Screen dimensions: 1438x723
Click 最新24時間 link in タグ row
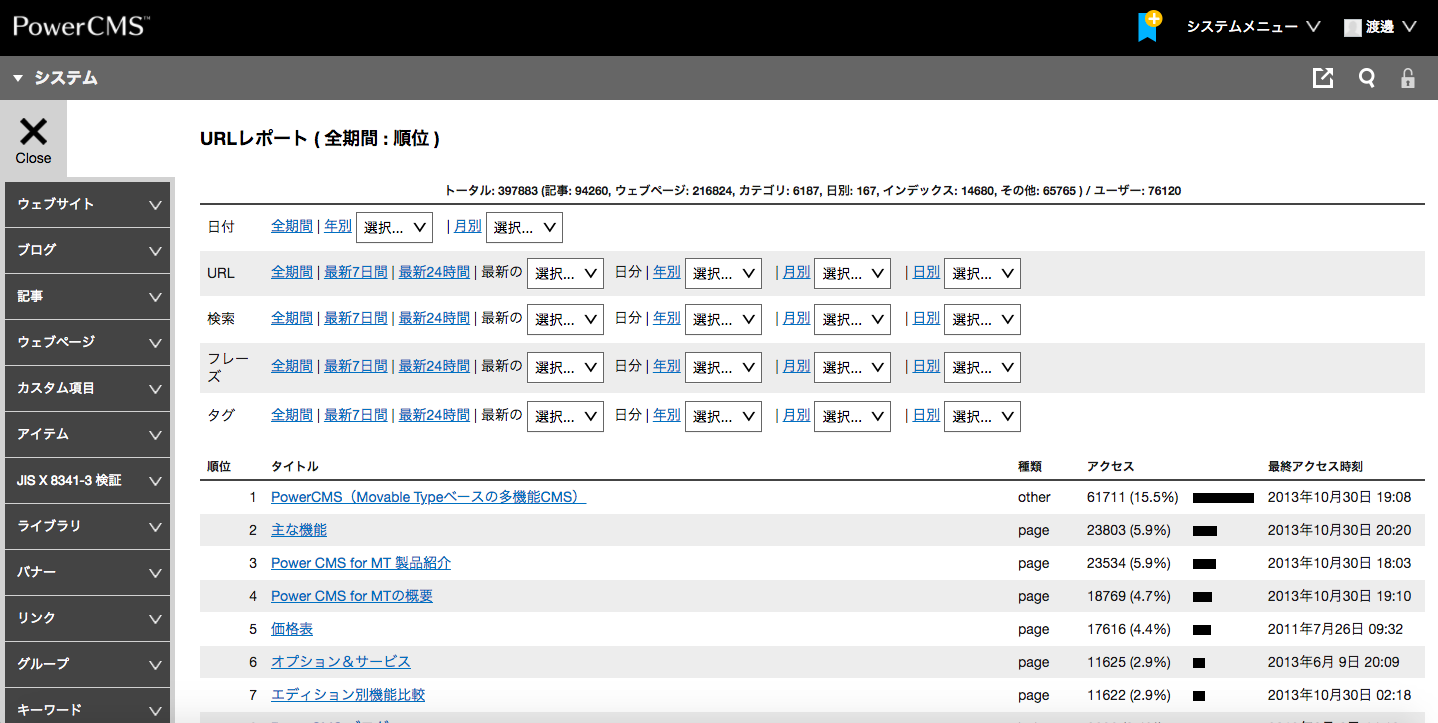(434, 414)
